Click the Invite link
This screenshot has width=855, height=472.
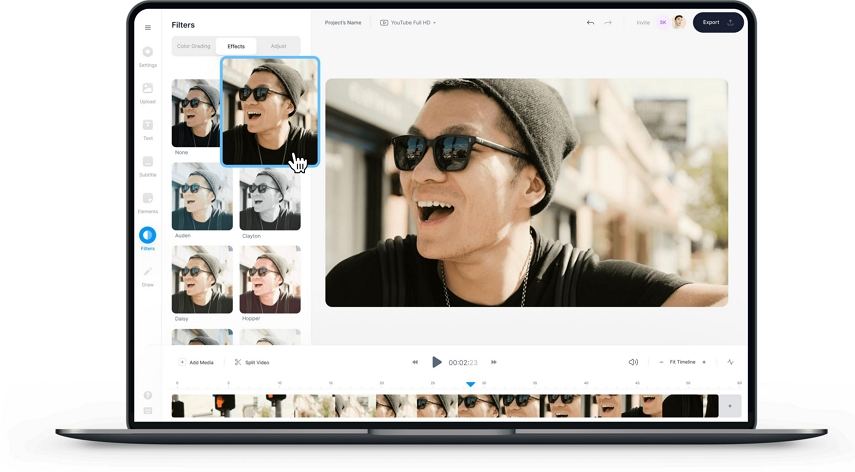643,23
